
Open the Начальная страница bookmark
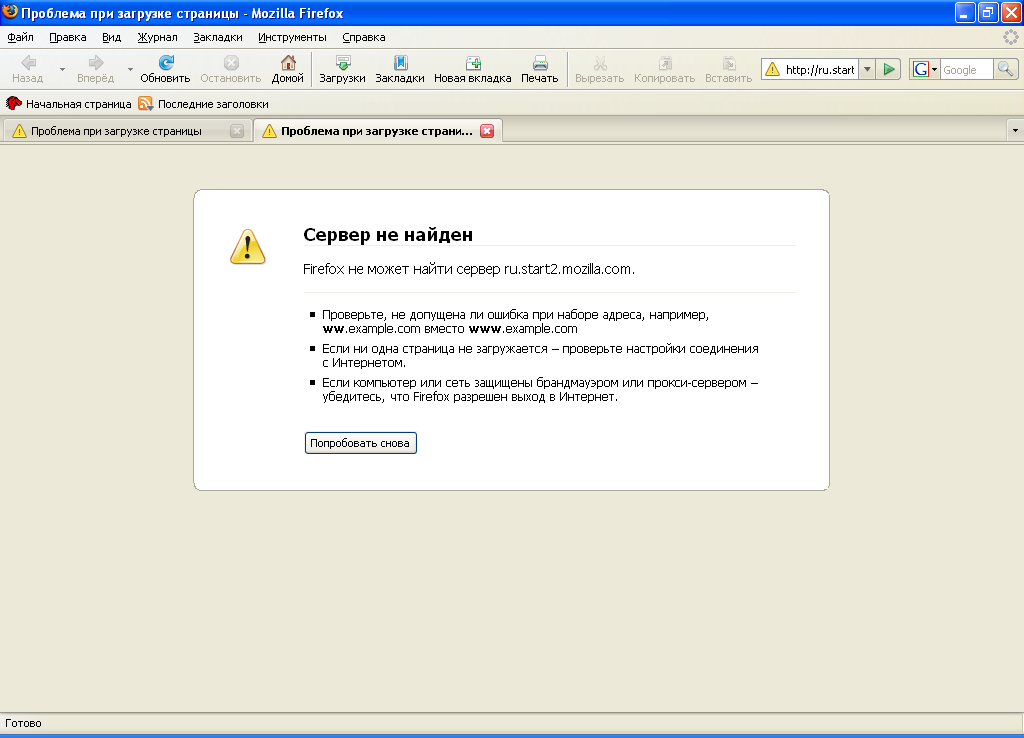(x=69, y=104)
